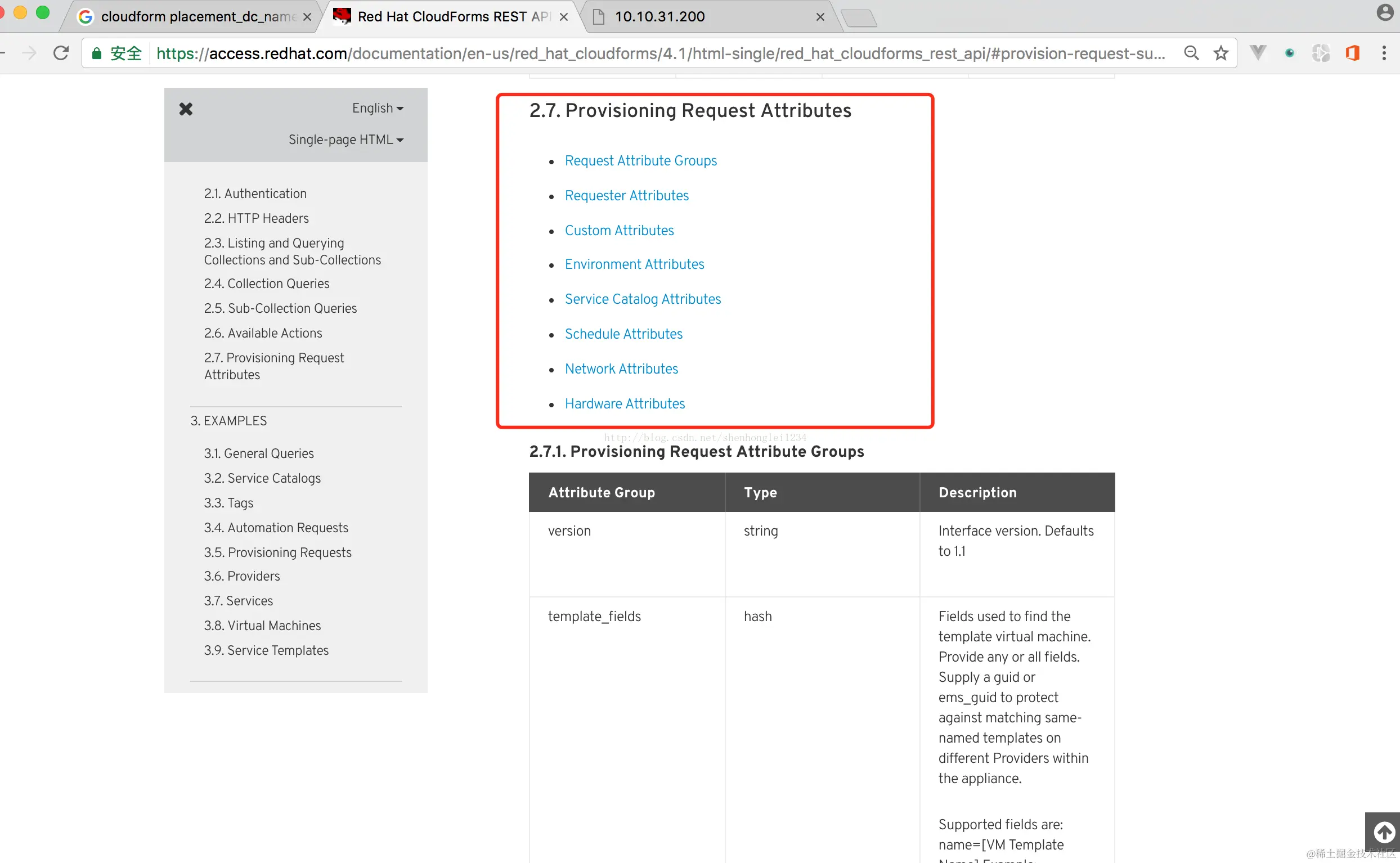The image size is (1400, 863).
Task: Open the Office extension icon
Action: pyautogui.click(x=1353, y=53)
